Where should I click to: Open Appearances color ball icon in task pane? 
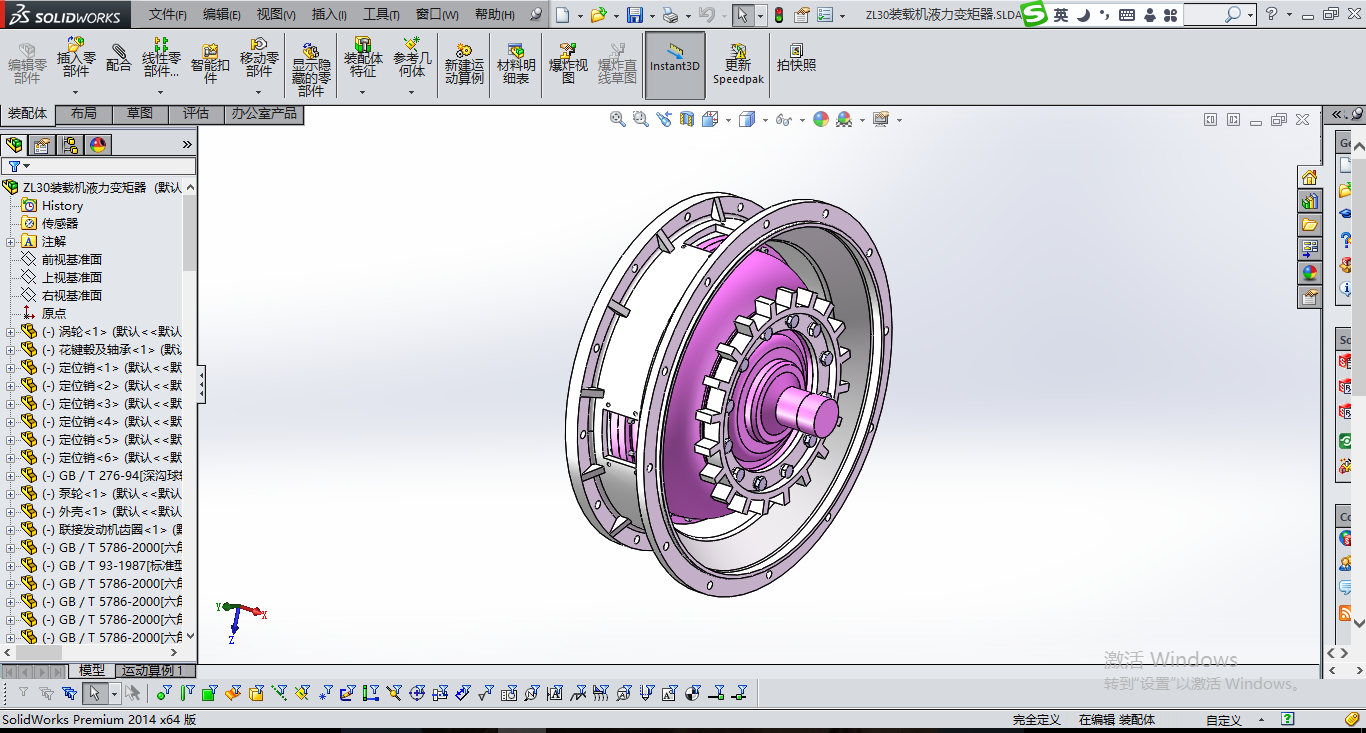[1309, 273]
